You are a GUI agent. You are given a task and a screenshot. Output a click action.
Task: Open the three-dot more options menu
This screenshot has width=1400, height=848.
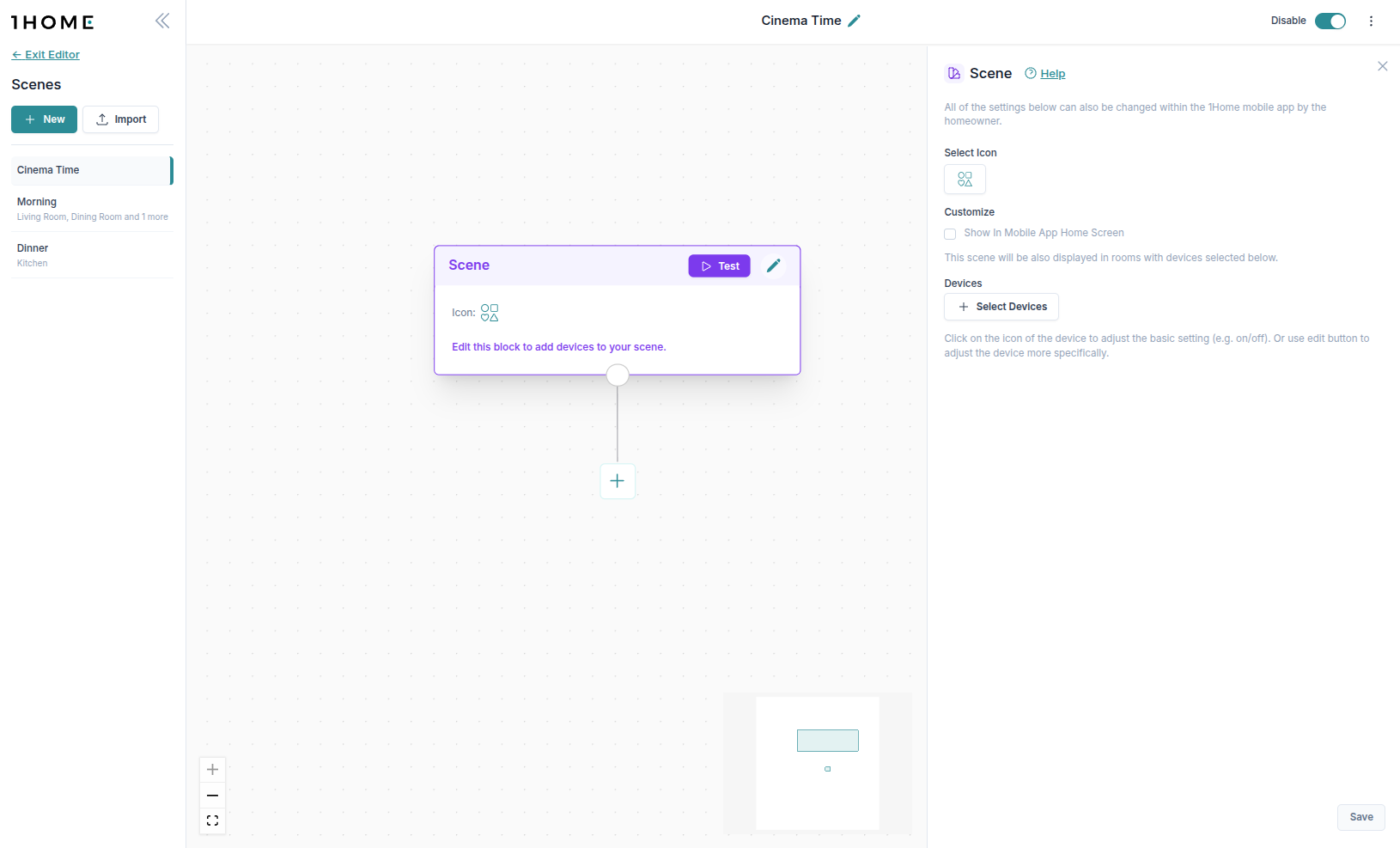[1371, 21]
